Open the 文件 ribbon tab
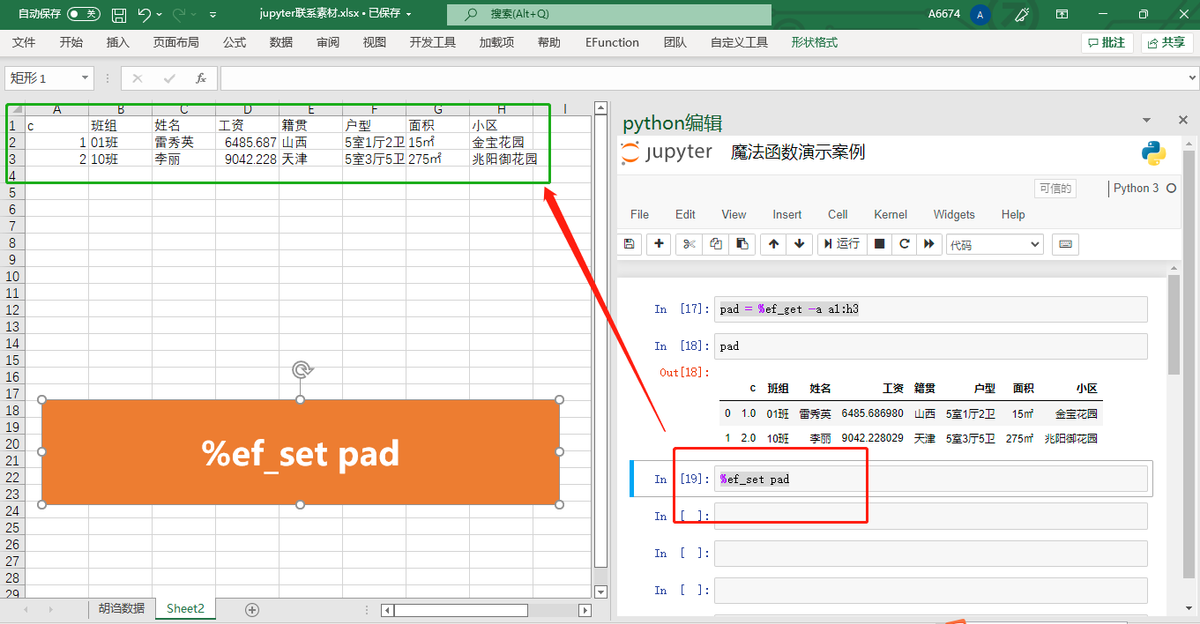The image size is (1200, 624). pos(24,43)
